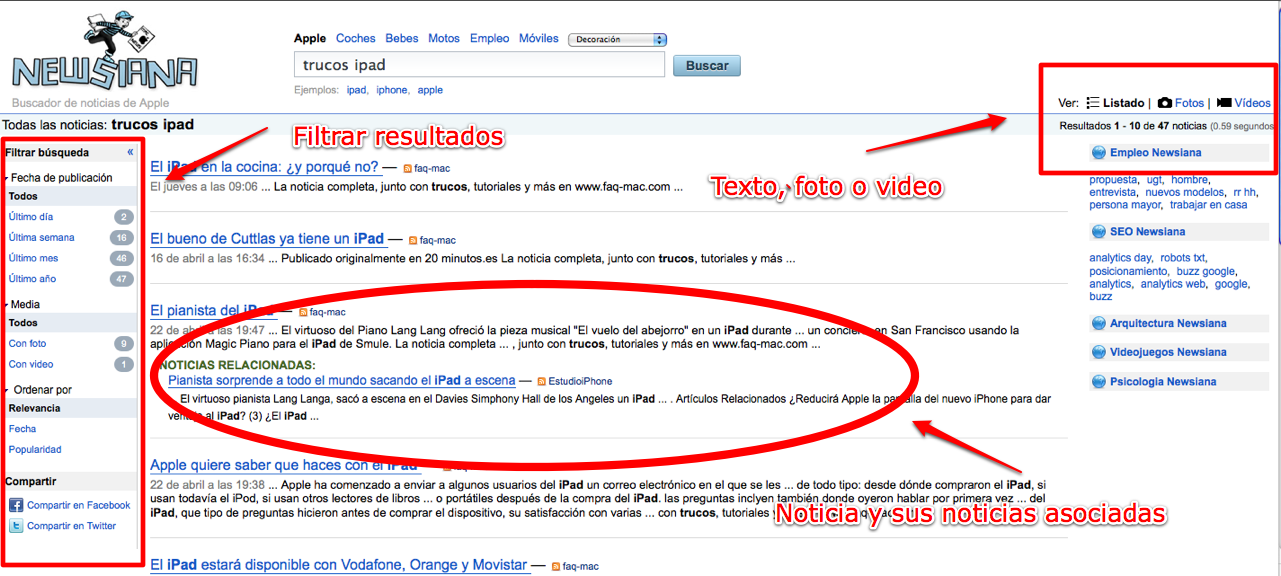
Task: Sort results by Popularidad
Action: coord(35,450)
